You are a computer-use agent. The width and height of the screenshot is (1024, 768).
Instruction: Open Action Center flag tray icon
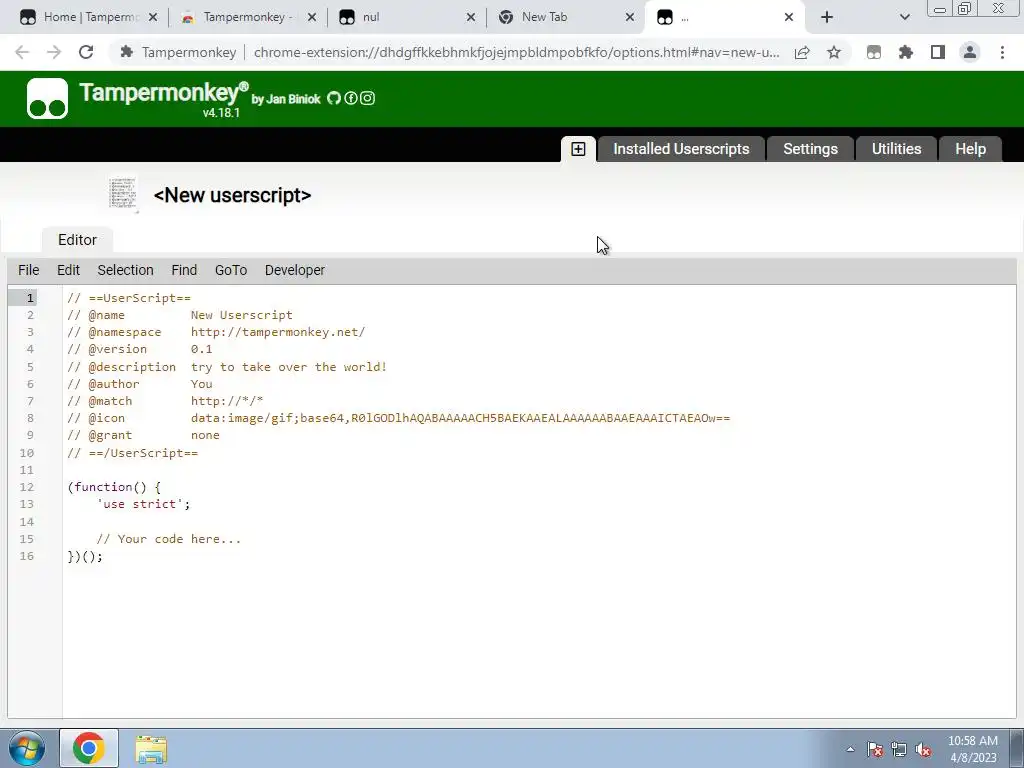(x=875, y=750)
